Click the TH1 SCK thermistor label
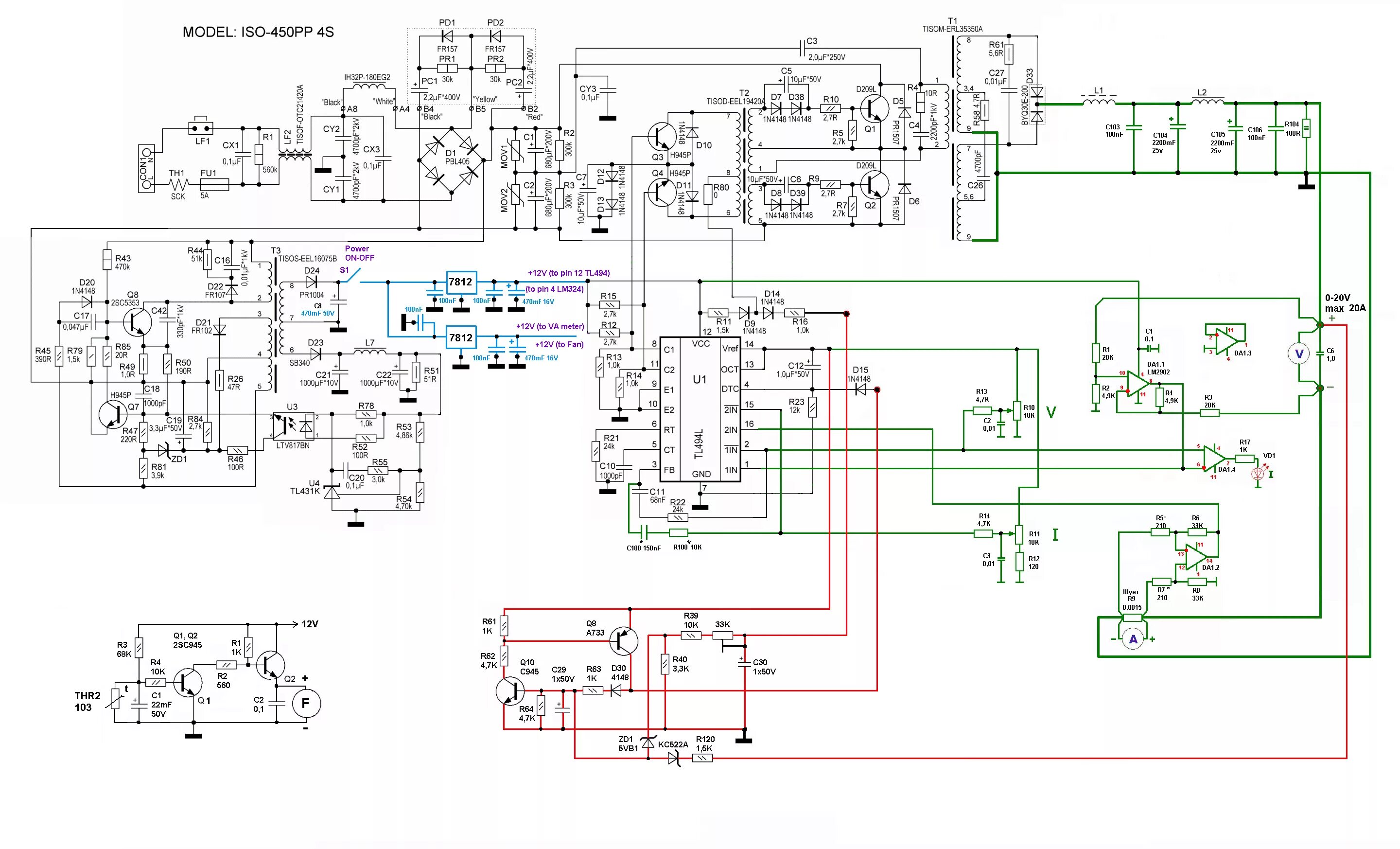Viewport: 1400px width, 849px height. (x=177, y=184)
